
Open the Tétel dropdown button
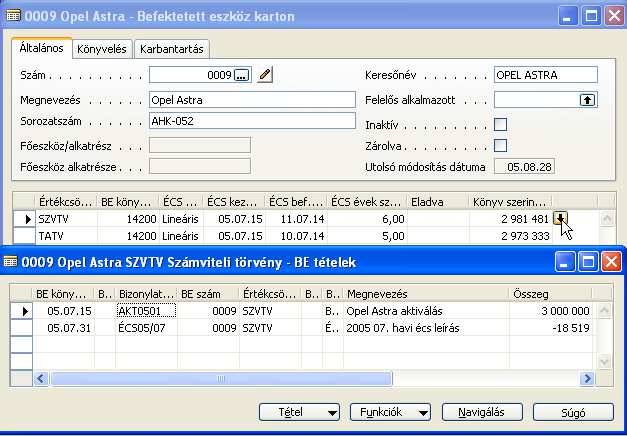point(299,412)
